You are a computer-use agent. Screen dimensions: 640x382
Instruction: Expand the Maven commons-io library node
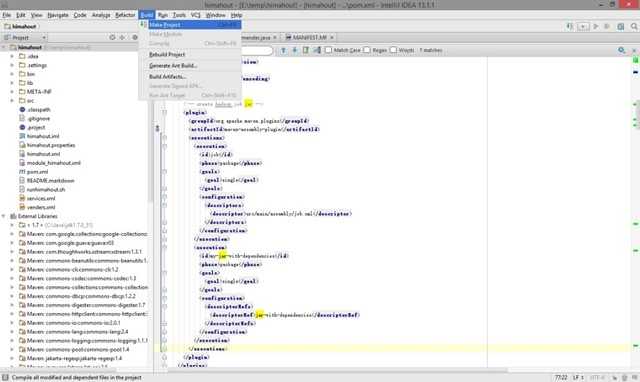coord(12,323)
